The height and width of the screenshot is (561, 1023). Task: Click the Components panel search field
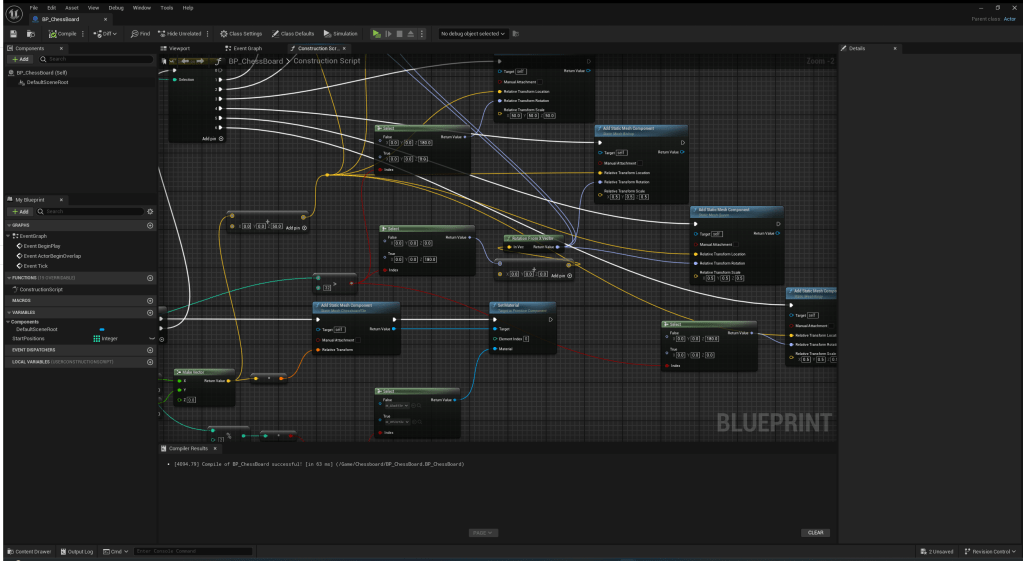click(100, 60)
